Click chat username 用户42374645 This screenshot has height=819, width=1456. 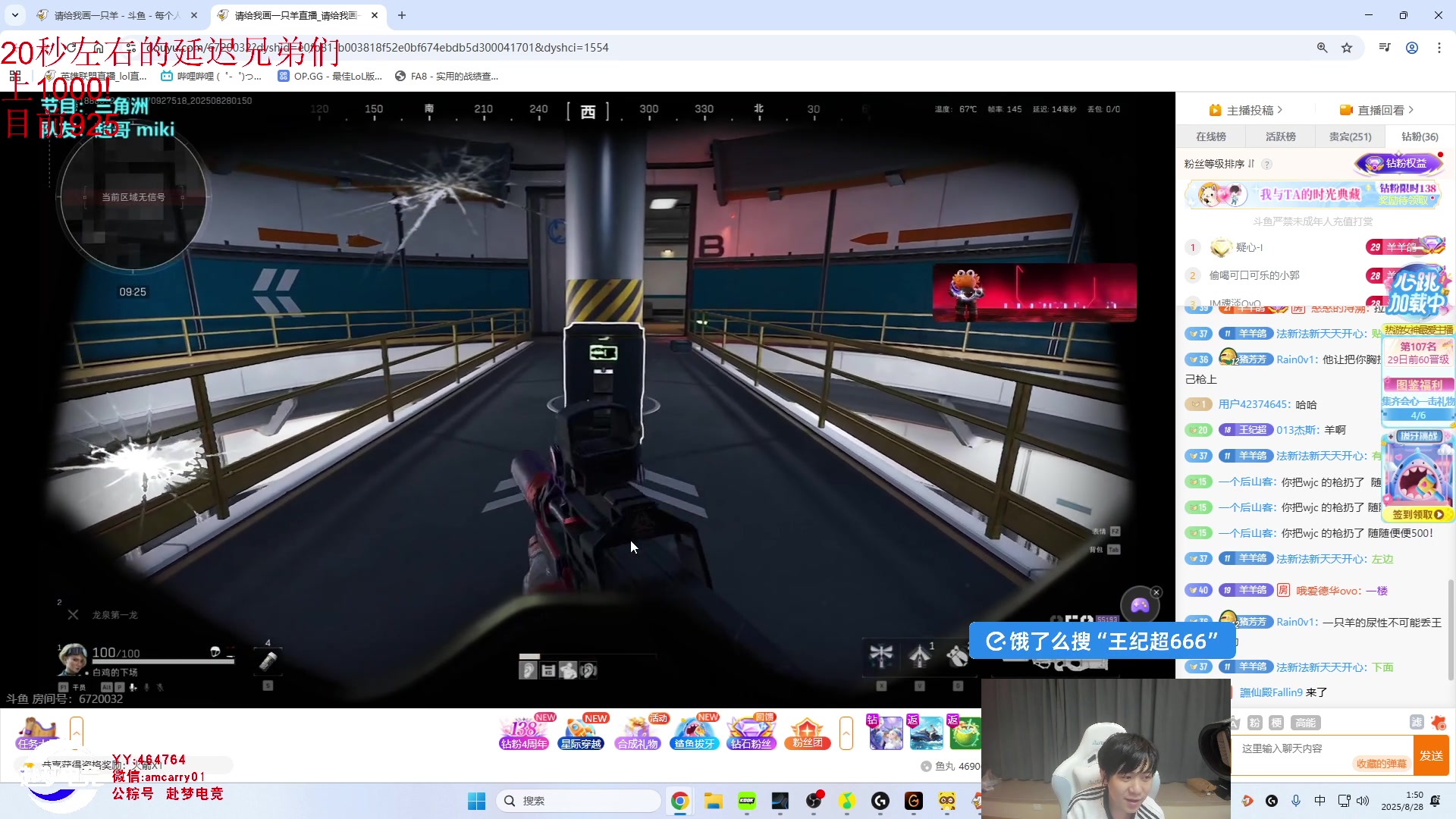(1253, 404)
